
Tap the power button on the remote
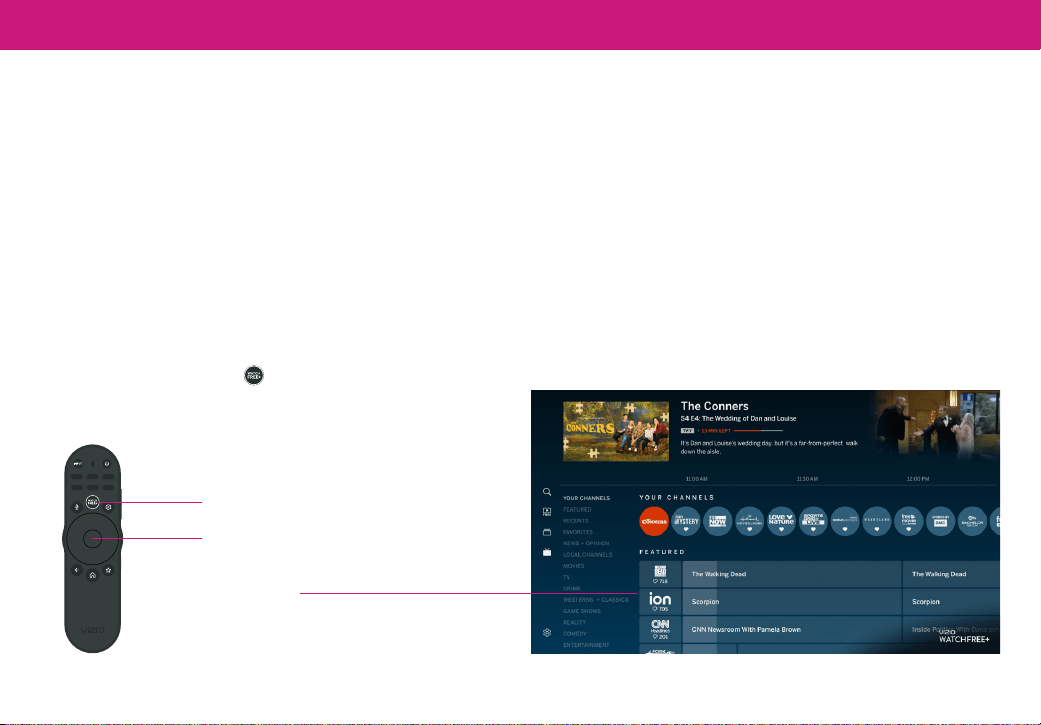(107, 463)
